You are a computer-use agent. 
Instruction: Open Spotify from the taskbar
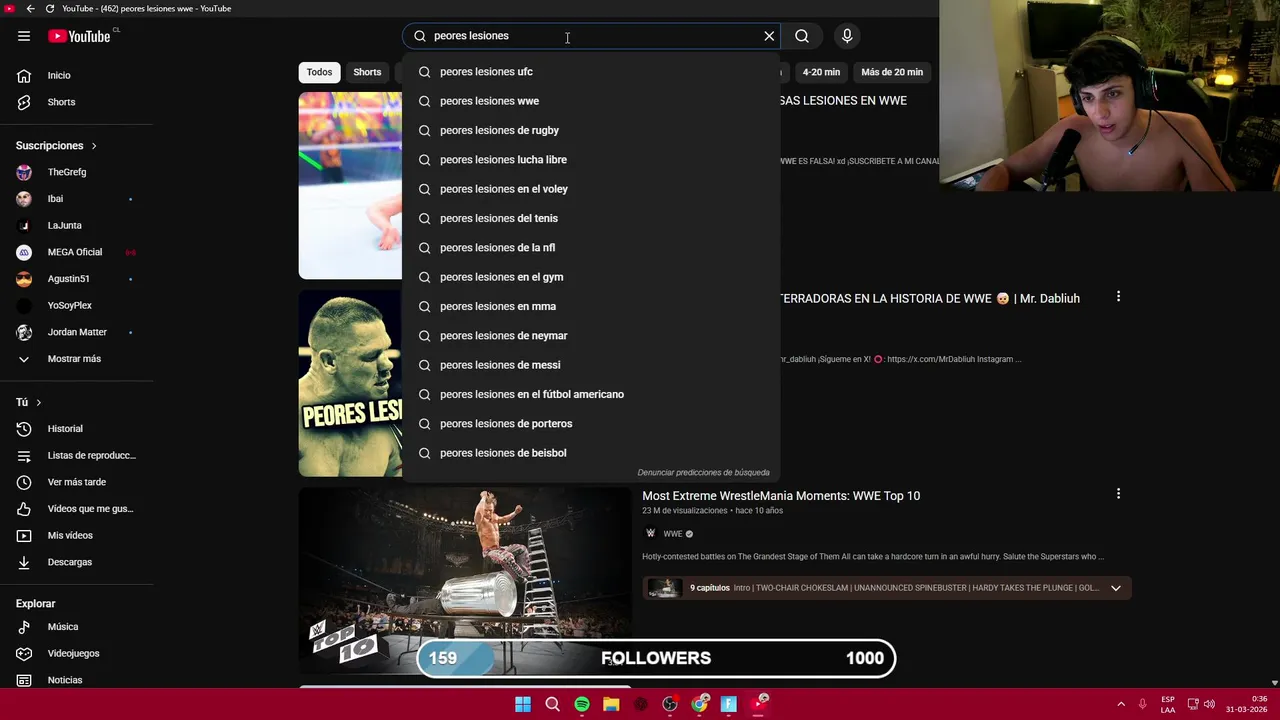click(582, 705)
